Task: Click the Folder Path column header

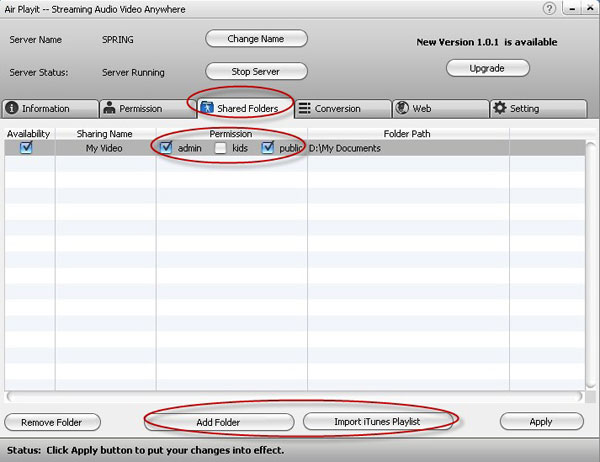Action: coord(407,134)
